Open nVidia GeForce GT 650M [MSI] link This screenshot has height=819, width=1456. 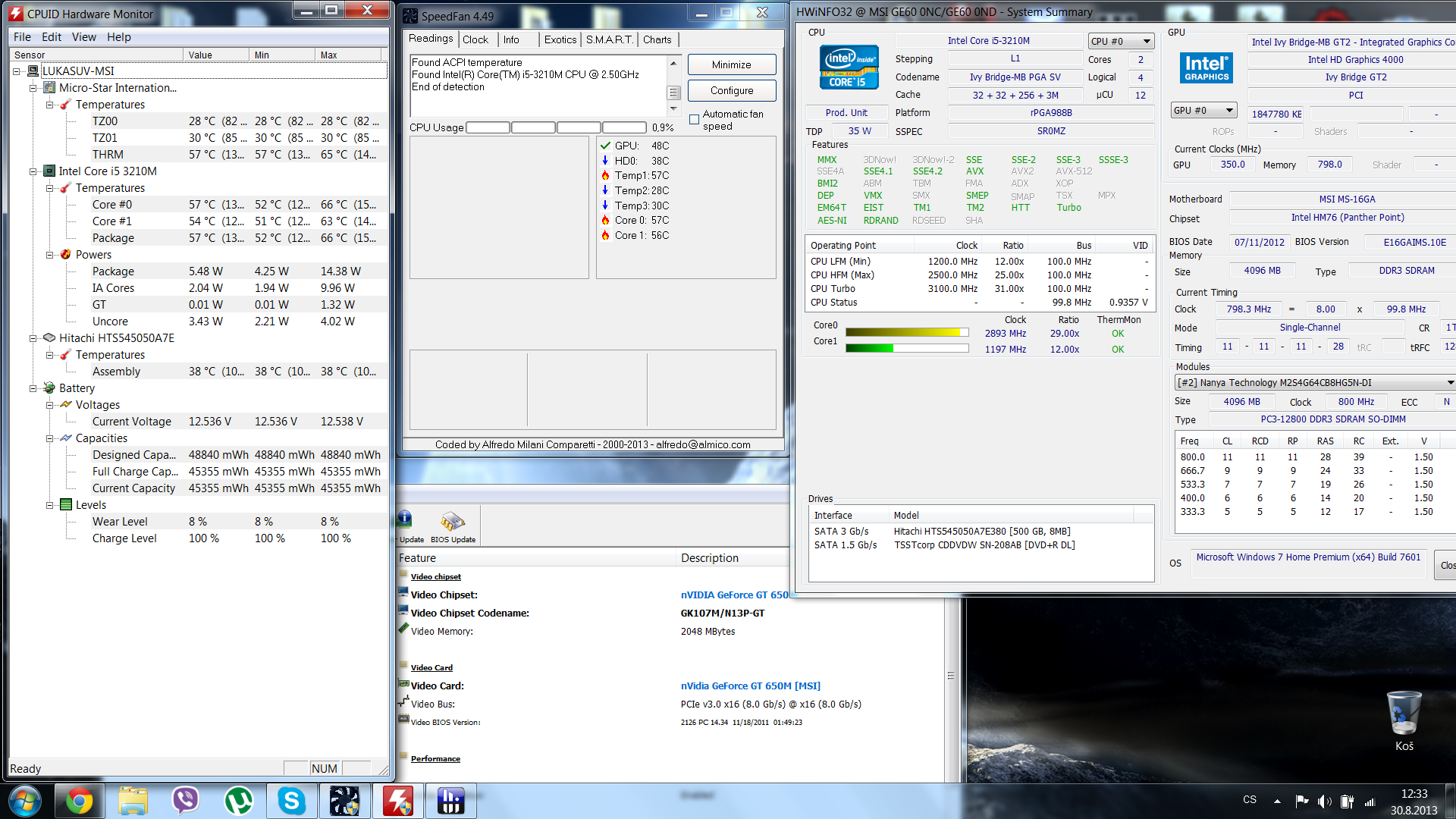[x=751, y=686]
